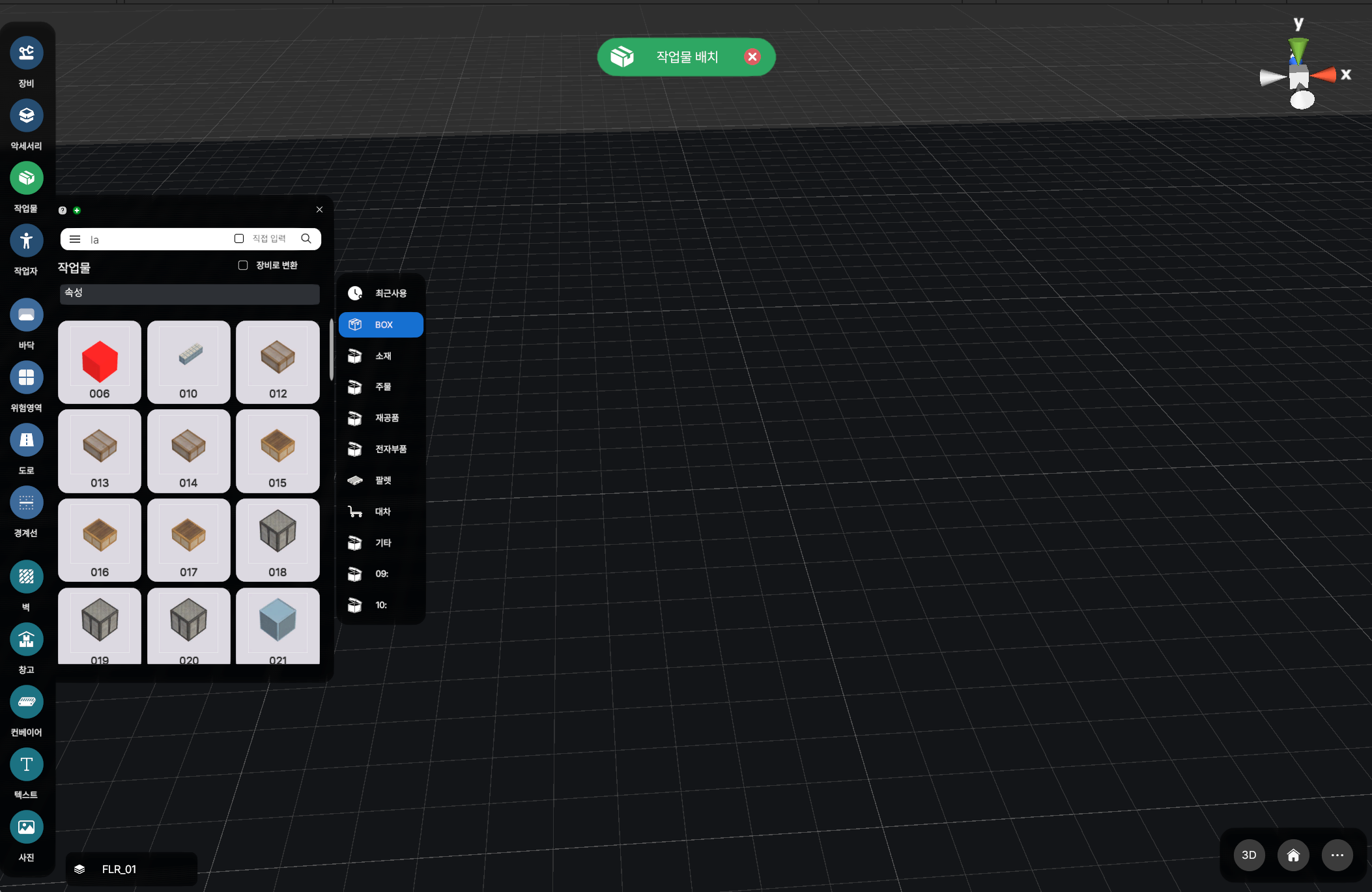The width and height of the screenshot is (1372, 892).
Task: Open the 창고 warehouse tool
Action: pyautogui.click(x=26, y=639)
